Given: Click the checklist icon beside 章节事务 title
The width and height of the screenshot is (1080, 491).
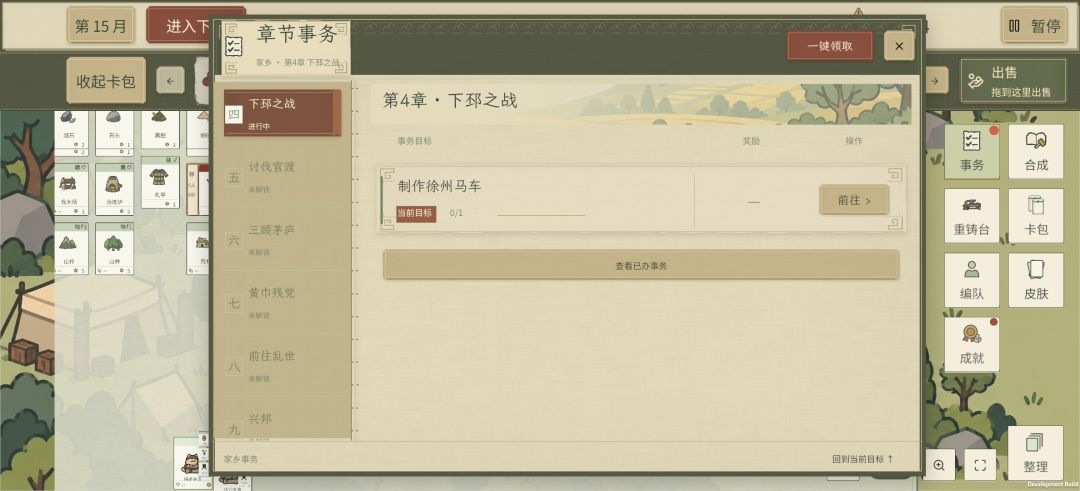Looking at the screenshot, I should (x=234, y=46).
